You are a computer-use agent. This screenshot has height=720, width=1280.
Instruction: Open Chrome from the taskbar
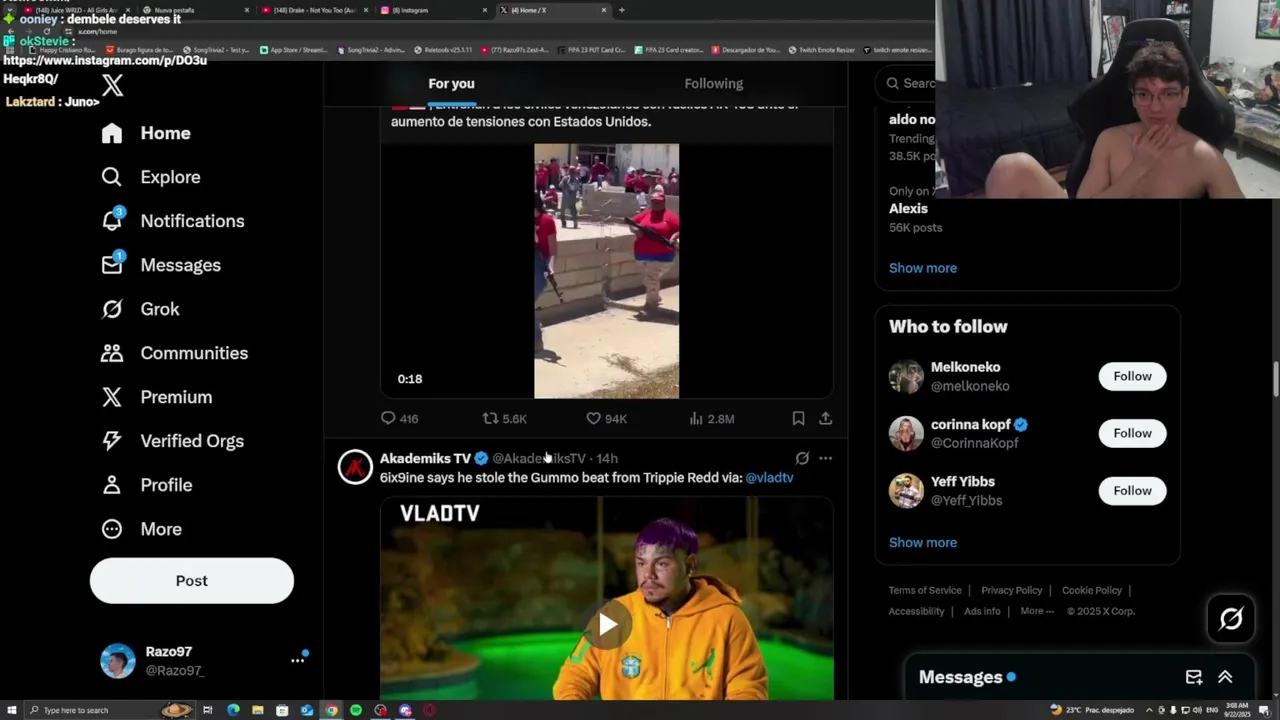click(x=331, y=710)
